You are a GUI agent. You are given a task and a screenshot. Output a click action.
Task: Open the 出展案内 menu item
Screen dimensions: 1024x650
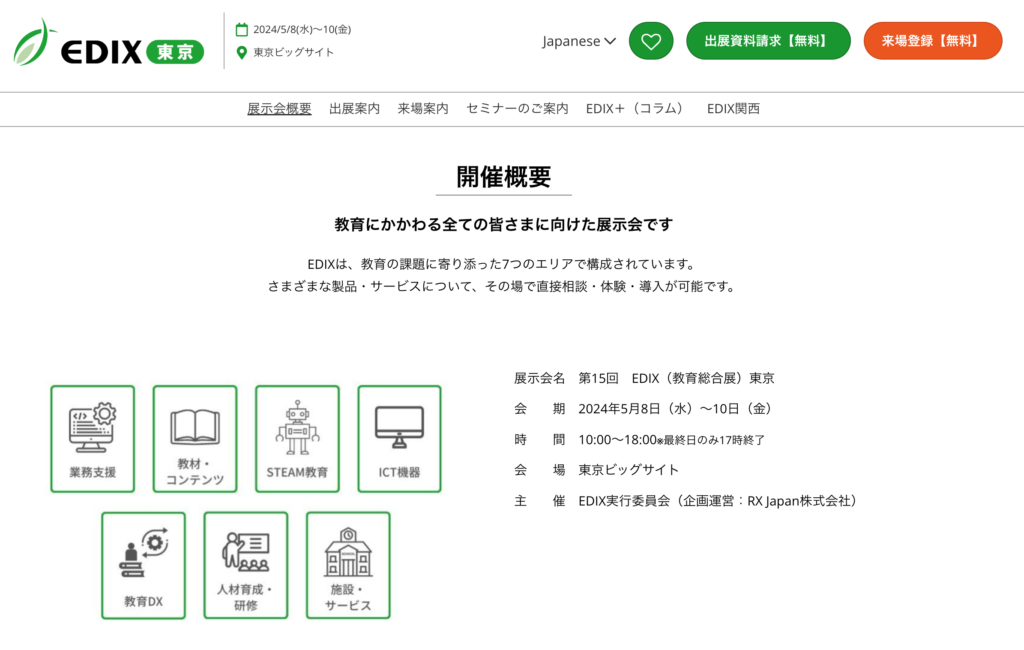(354, 109)
